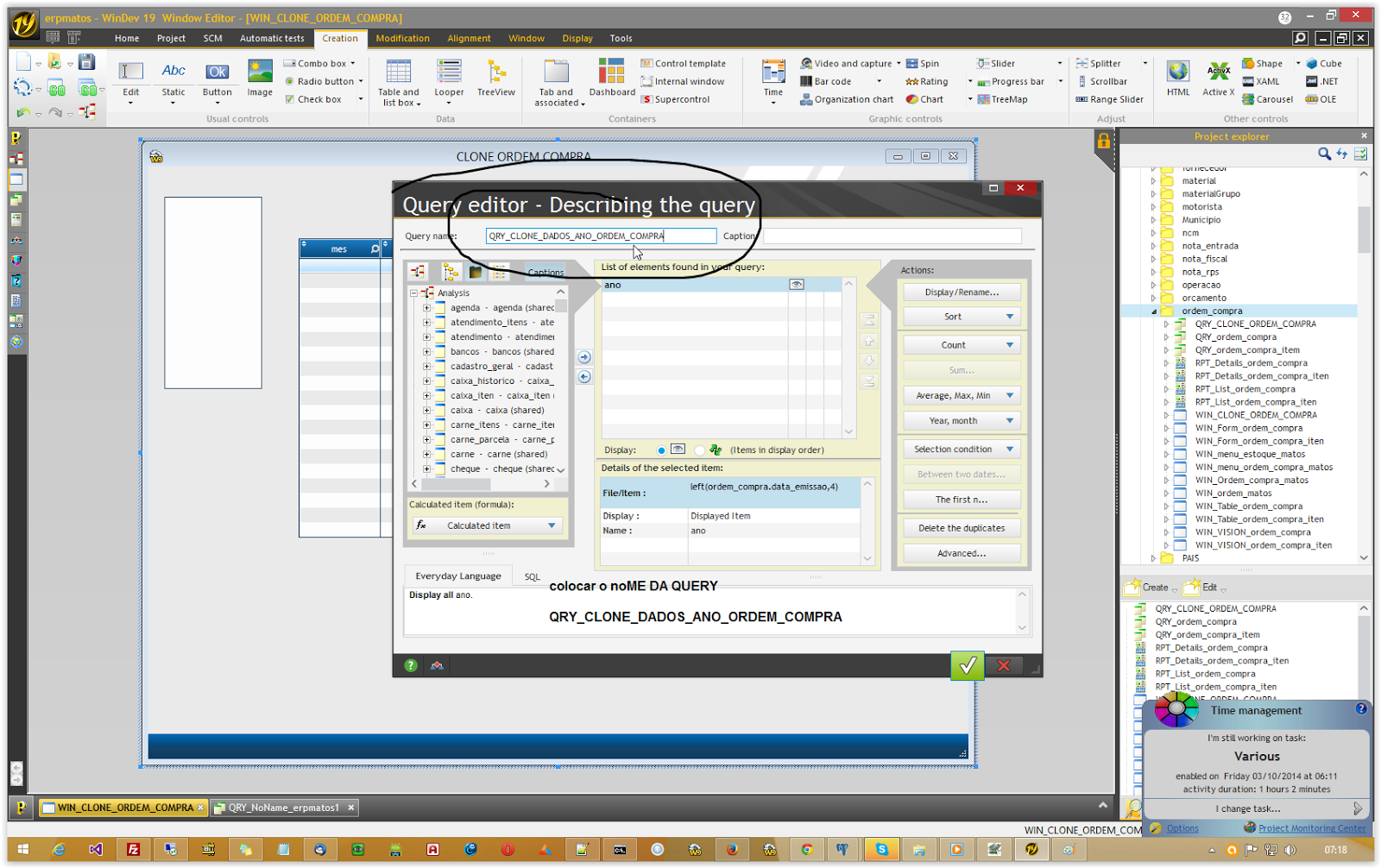Insert a TreeView control
Image resolution: width=1381 pixels, height=868 pixels.
[496, 79]
